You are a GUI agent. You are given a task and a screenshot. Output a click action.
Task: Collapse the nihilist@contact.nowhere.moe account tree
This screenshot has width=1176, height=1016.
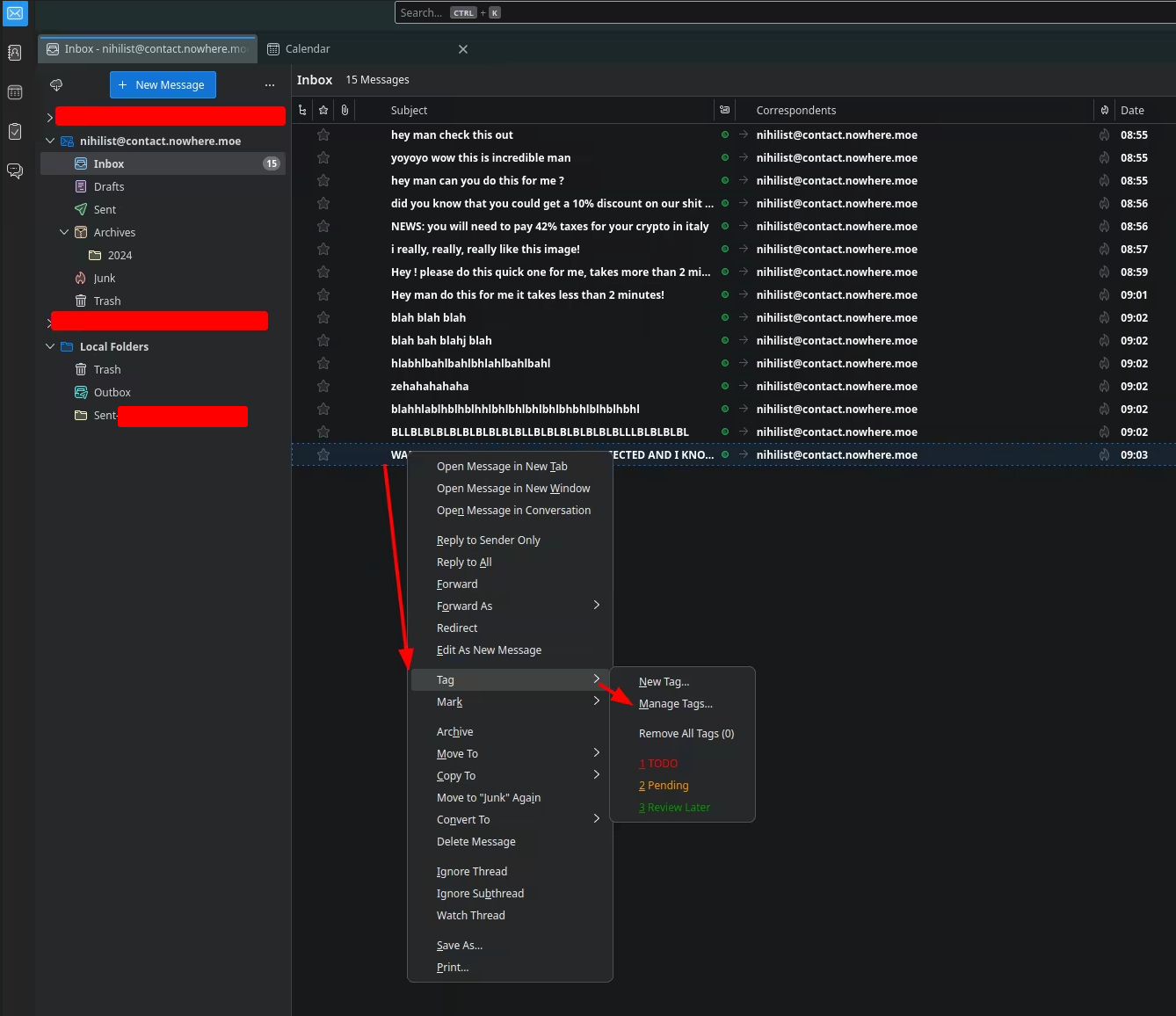pyautogui.click(x=50, y=141)
